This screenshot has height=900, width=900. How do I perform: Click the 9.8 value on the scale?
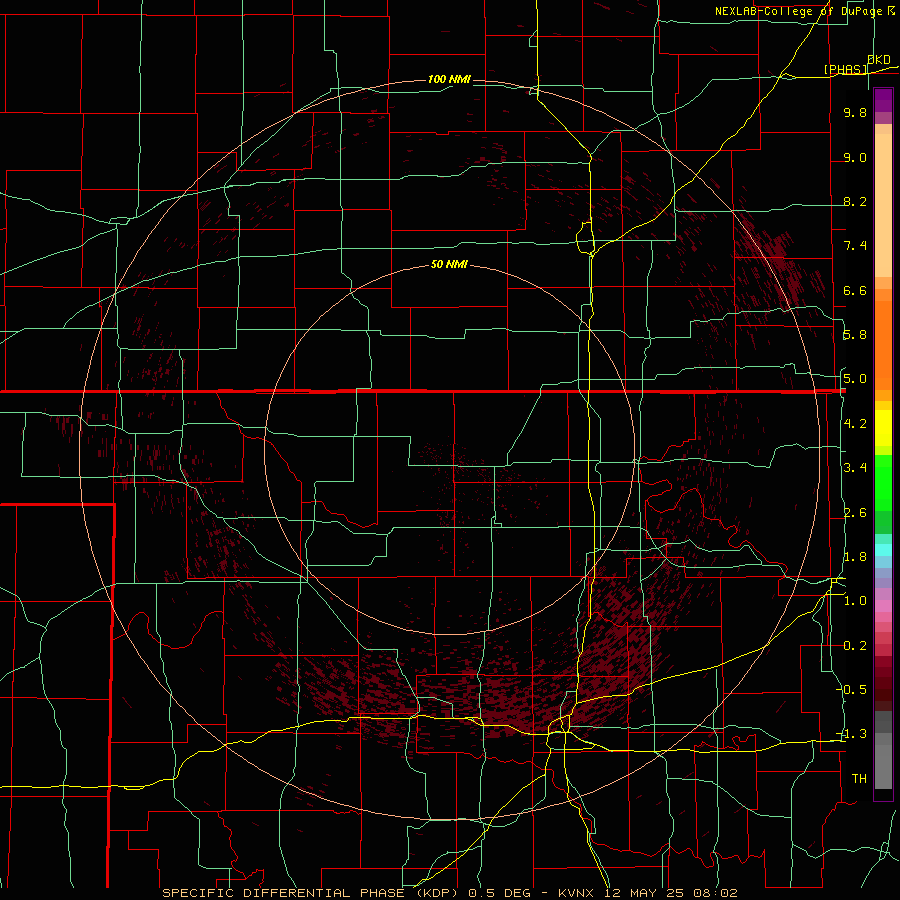[855, 112]
